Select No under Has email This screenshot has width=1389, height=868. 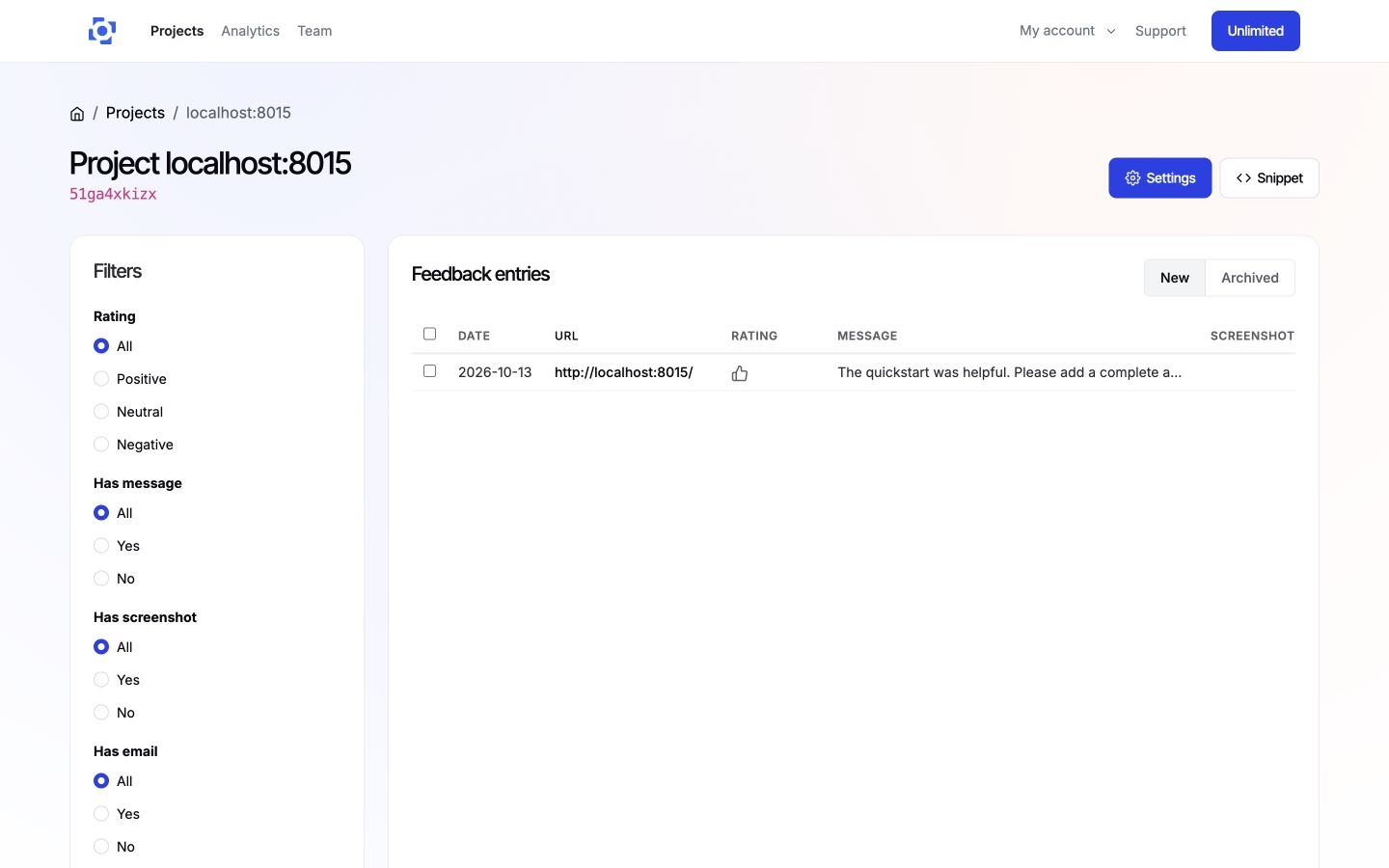tap(101, 847)
